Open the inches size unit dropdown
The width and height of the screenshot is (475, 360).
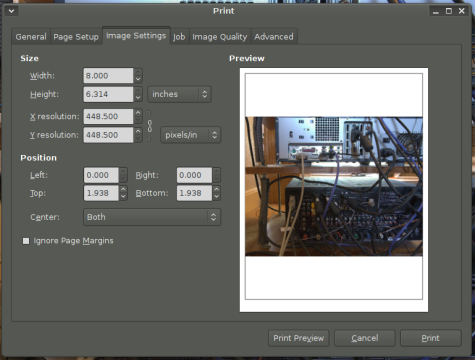pos(179,94)
